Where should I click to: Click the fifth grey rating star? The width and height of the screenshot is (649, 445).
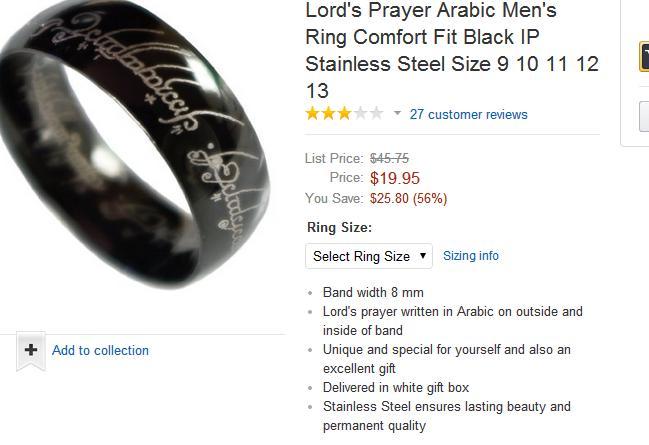(376, 113)
